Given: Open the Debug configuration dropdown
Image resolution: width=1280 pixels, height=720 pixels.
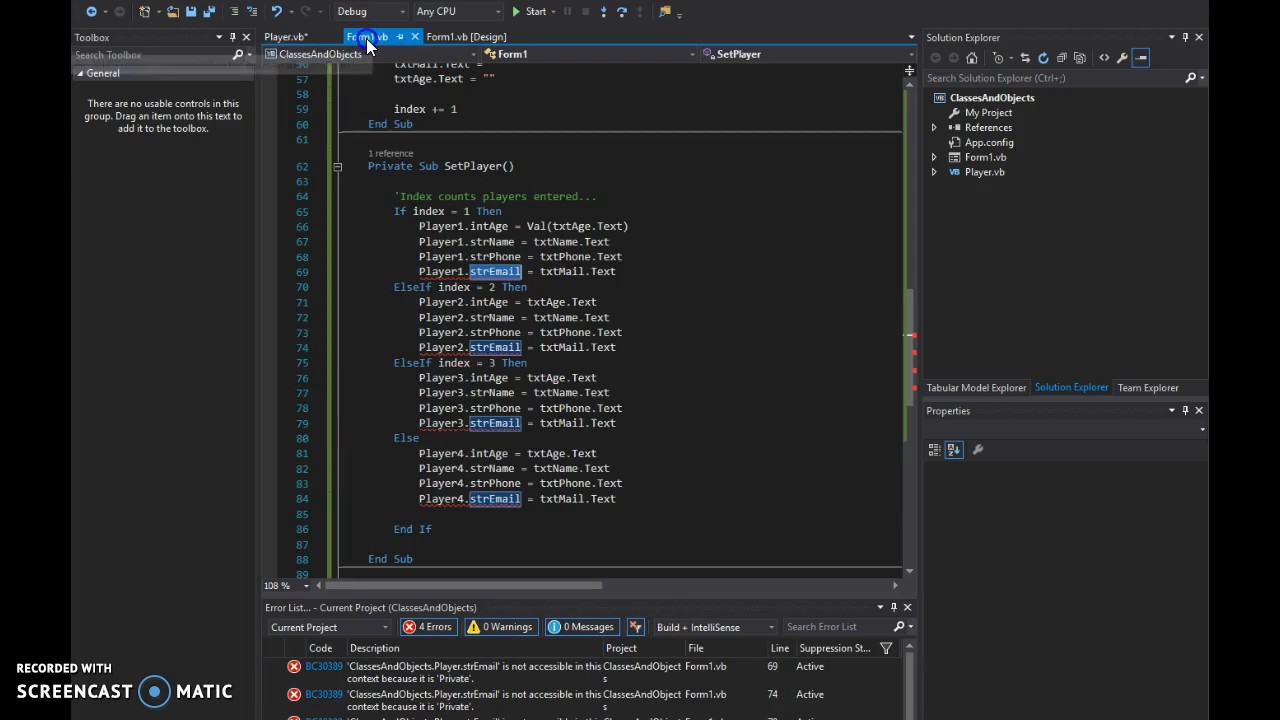Looking at the screenshot, I should pyautogui.click(x=370, y=12).
